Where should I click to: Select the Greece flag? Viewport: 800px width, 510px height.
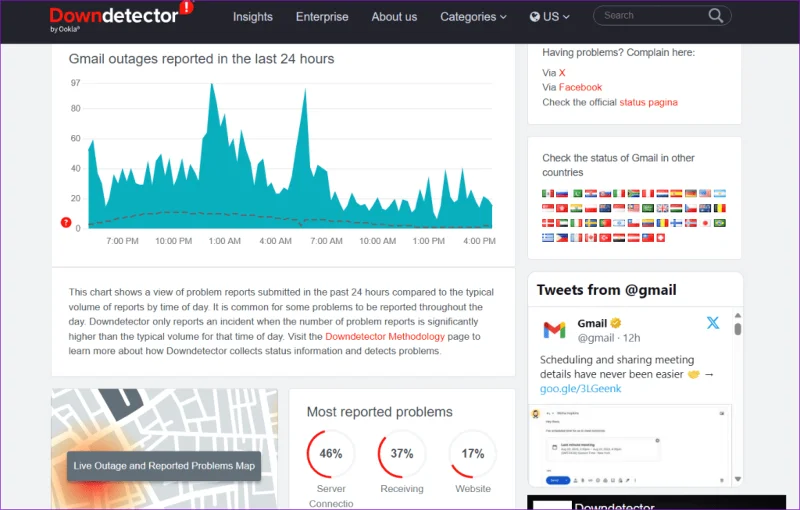[548, 238]
